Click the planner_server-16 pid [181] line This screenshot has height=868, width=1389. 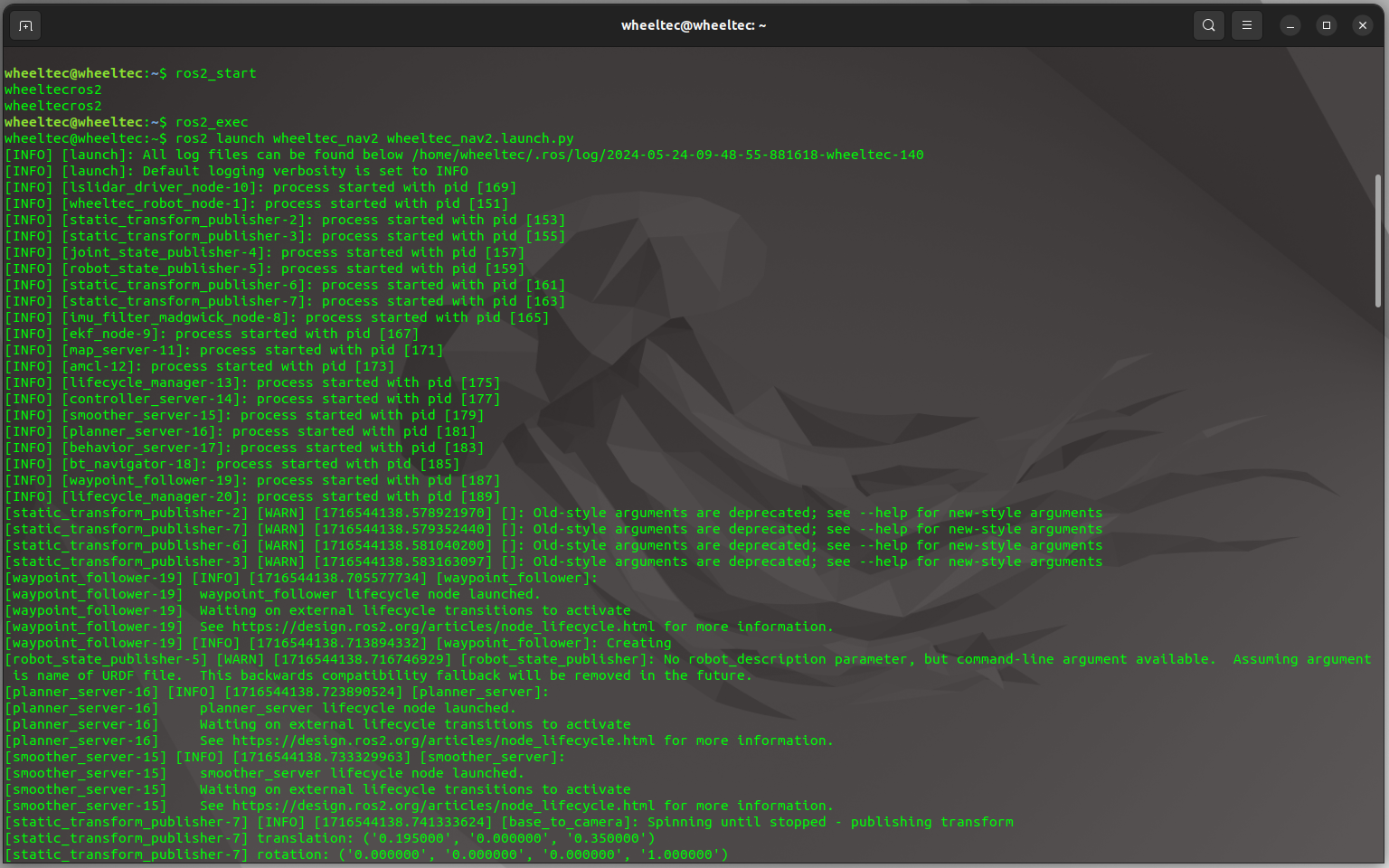pos(241,431)
